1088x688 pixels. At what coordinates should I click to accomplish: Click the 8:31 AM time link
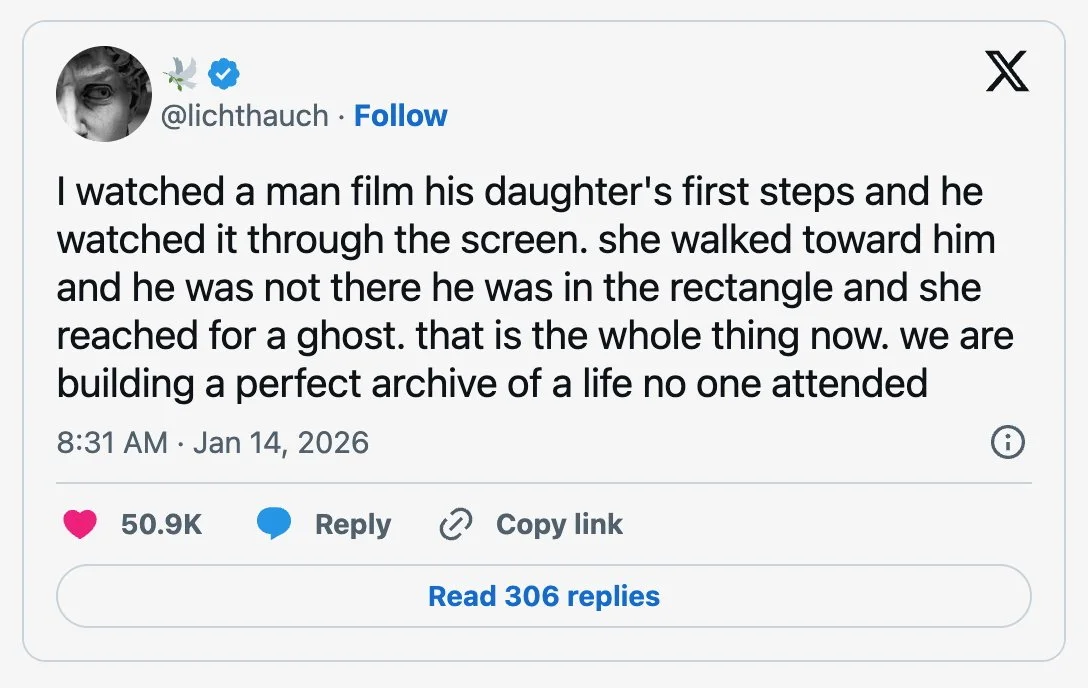click(x=112, y=442)
